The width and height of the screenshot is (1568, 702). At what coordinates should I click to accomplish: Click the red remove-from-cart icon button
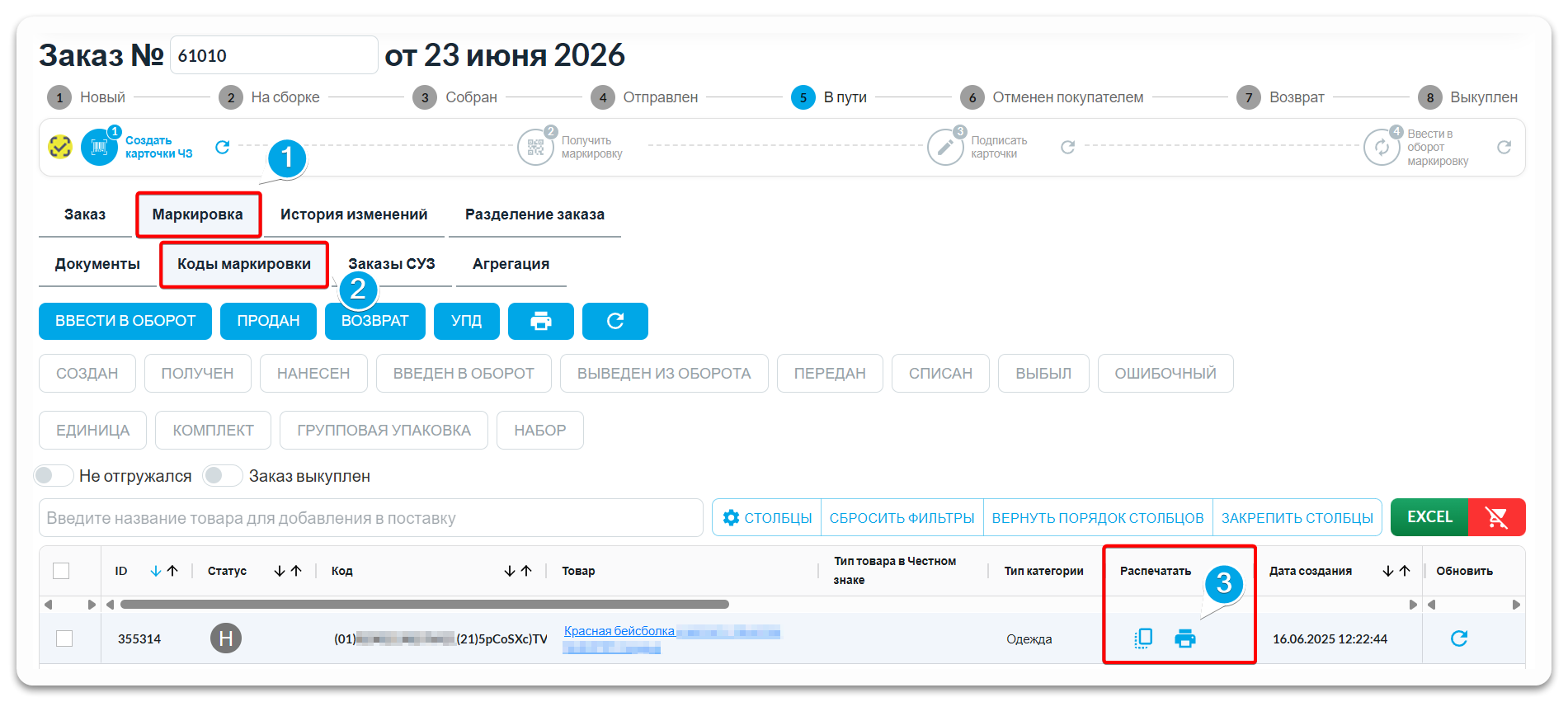tap(1496, 517)
